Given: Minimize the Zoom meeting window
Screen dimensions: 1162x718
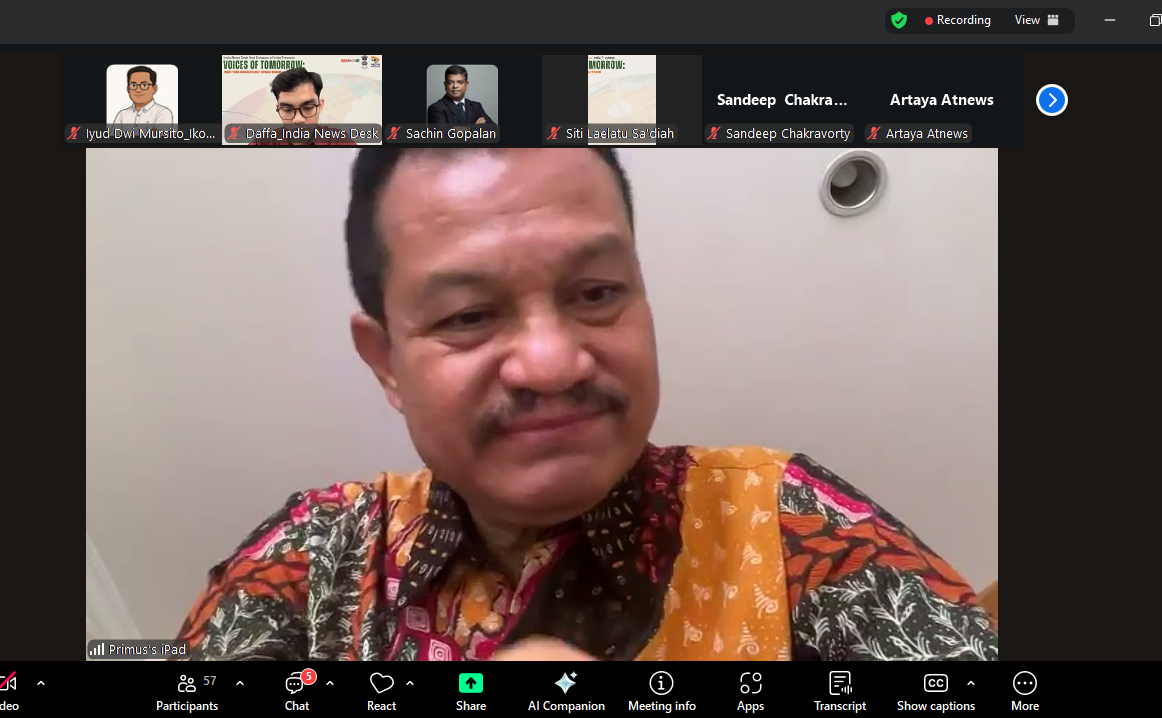Looking at the screenshot, I should 1109,20.
